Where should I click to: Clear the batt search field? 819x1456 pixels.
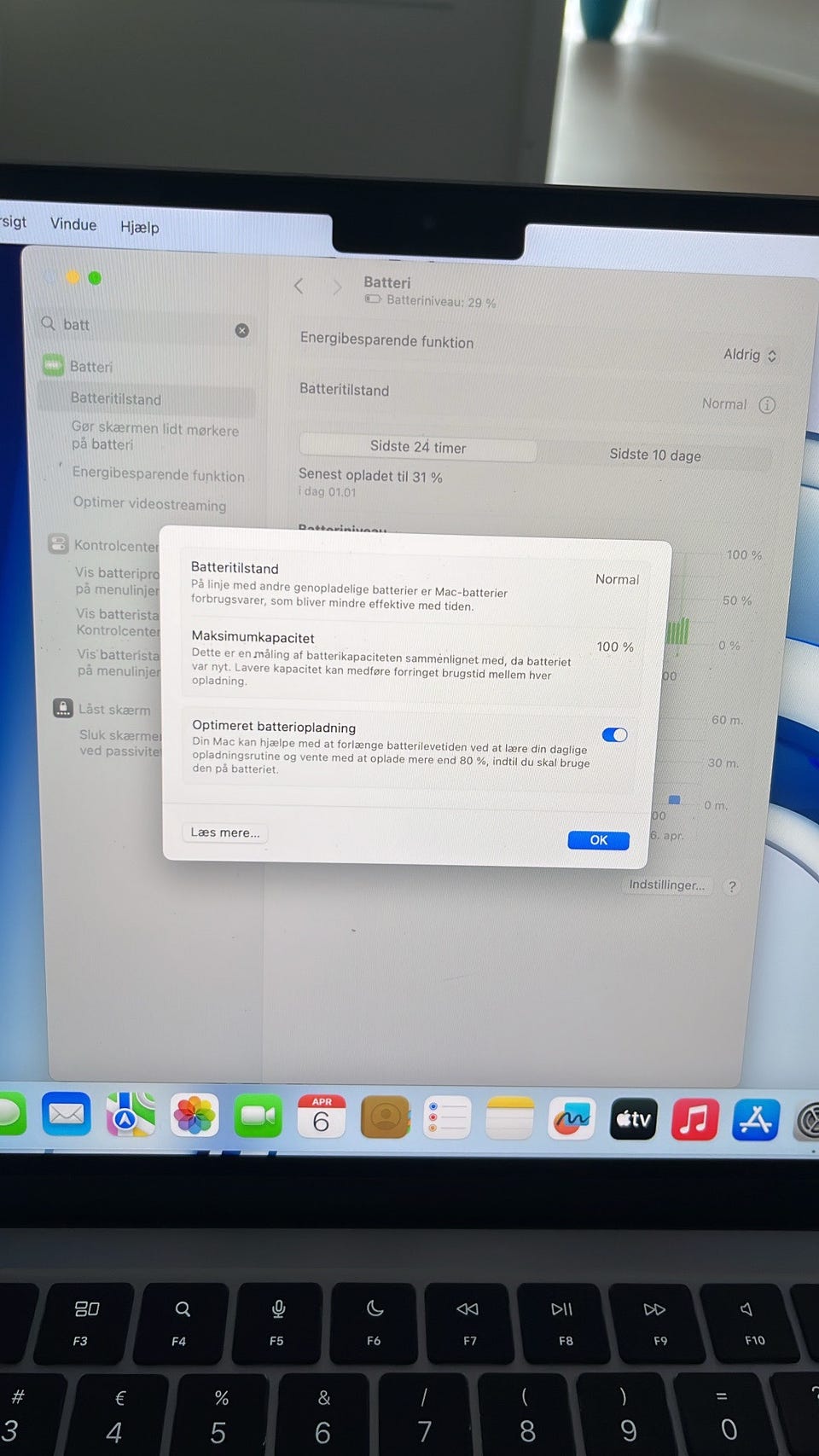click(242, 330)
